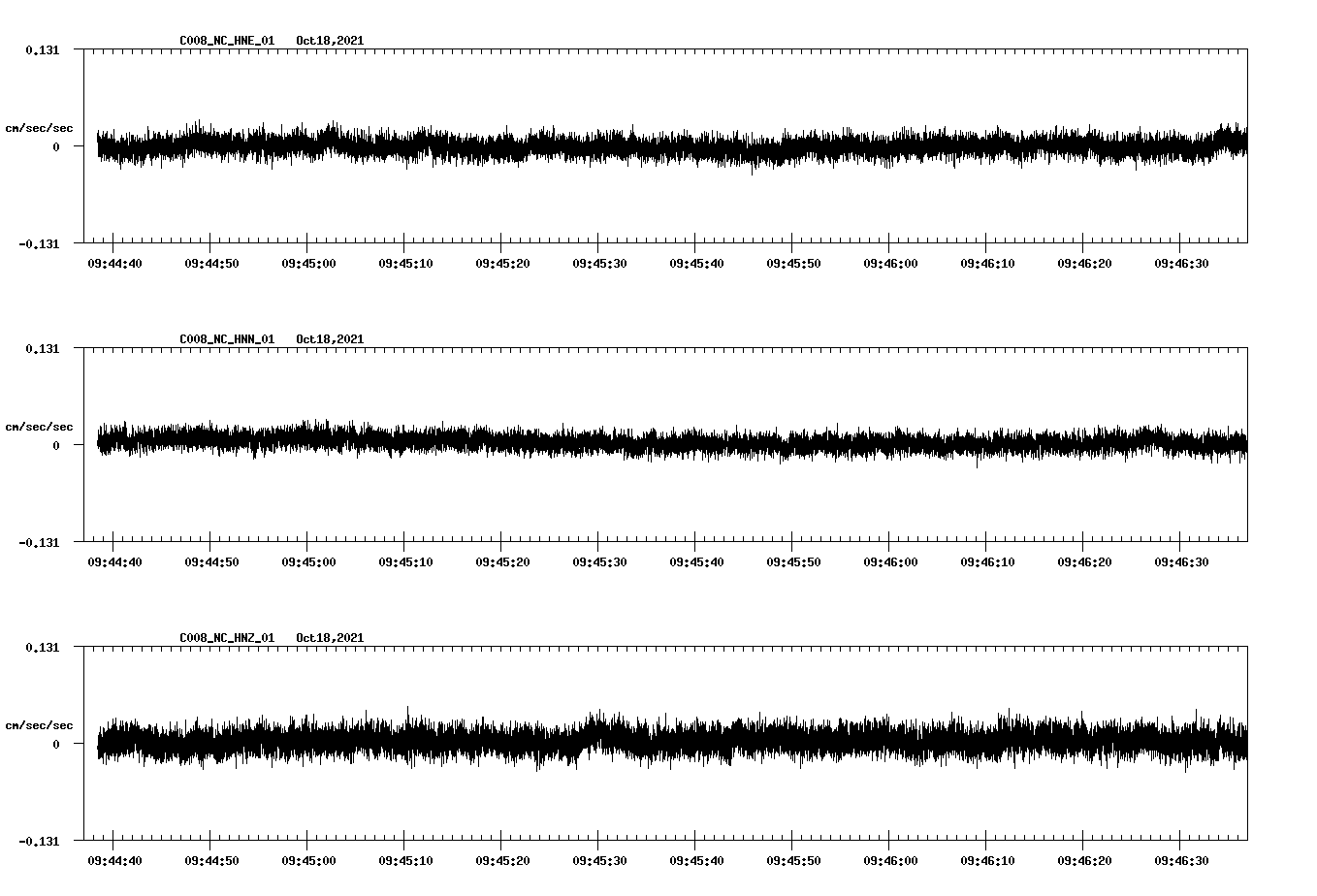Image resolution: width=1317 pixels, height=896 pixels.
Task: Click the 09:45:10 time label on HNE plot
Action: (405, 264)
